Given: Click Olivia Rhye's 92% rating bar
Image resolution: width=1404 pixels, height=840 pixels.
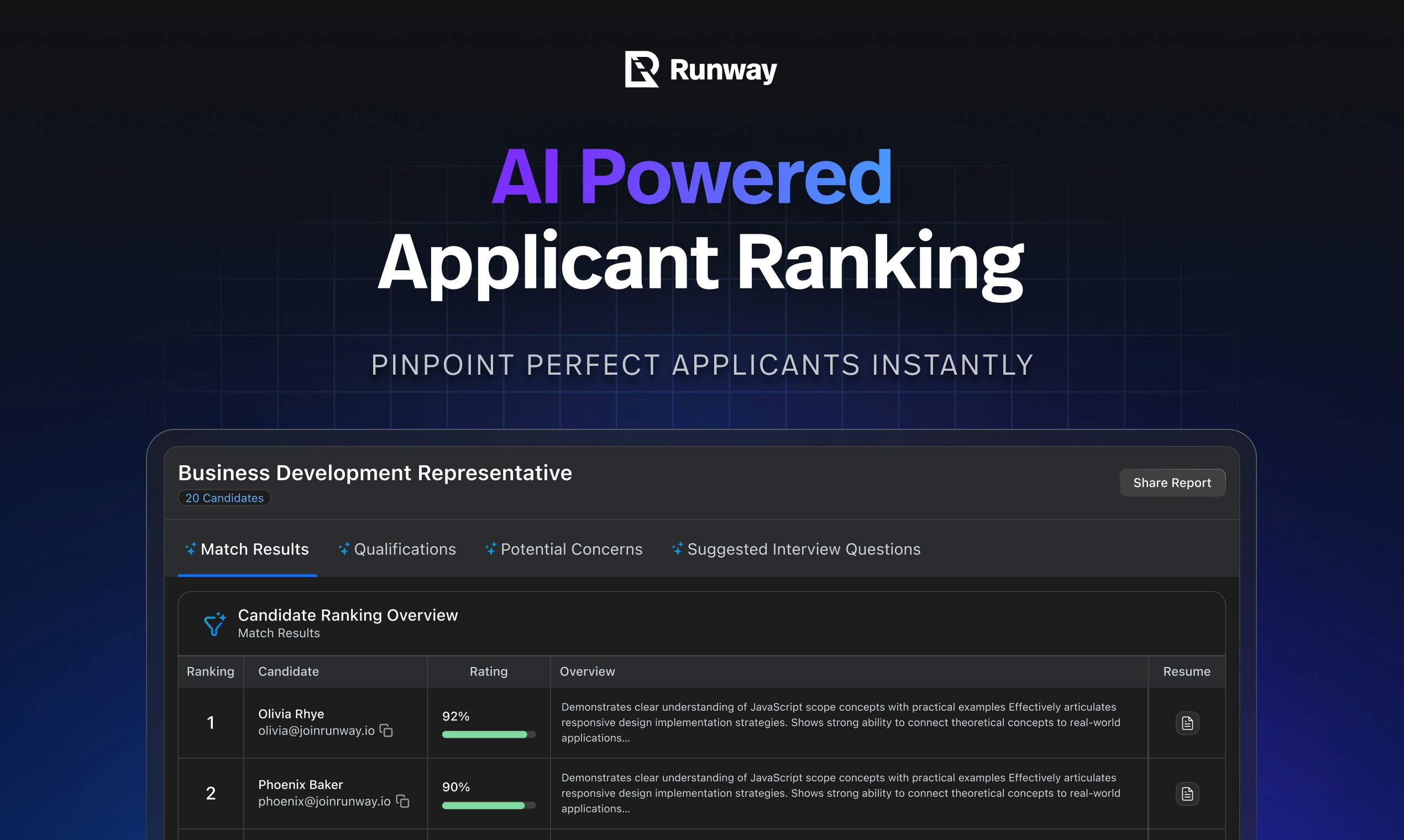Looking at the screenshot, I should tap(488, 734).
